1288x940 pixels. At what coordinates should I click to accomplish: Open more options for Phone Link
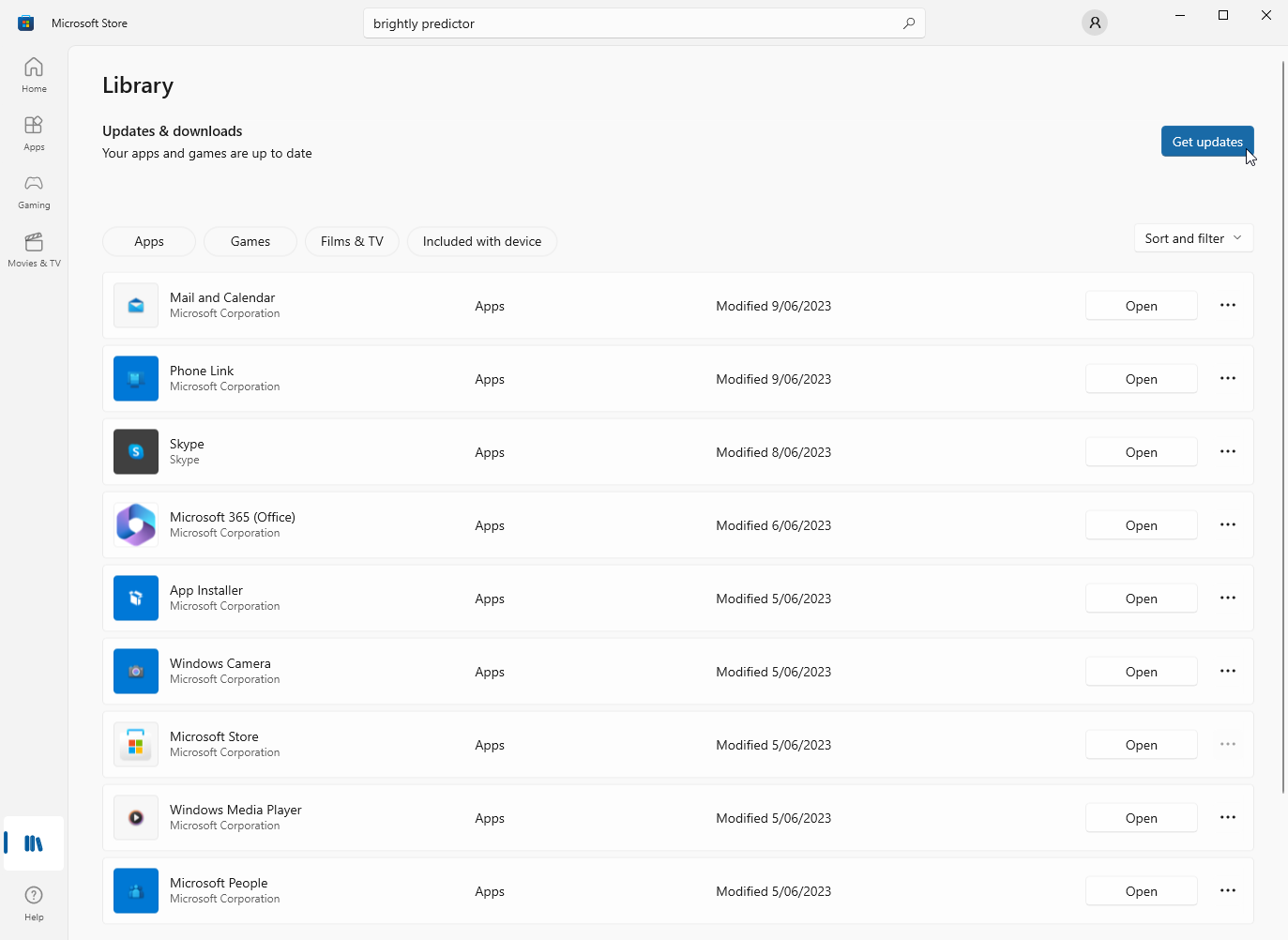pyautogui.click(x=1228, y=379)
